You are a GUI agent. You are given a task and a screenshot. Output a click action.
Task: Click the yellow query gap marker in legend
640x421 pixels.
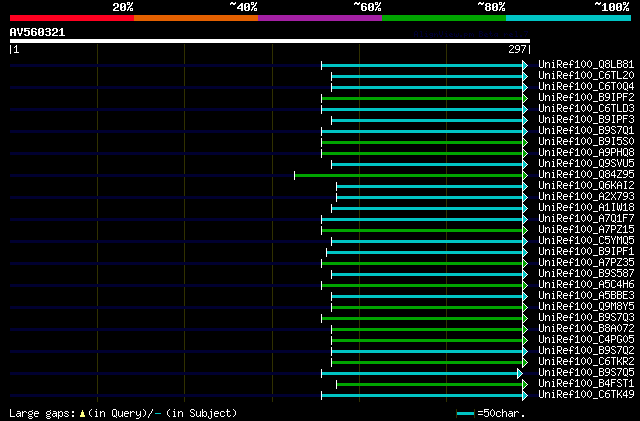click(x=82, y=414)
